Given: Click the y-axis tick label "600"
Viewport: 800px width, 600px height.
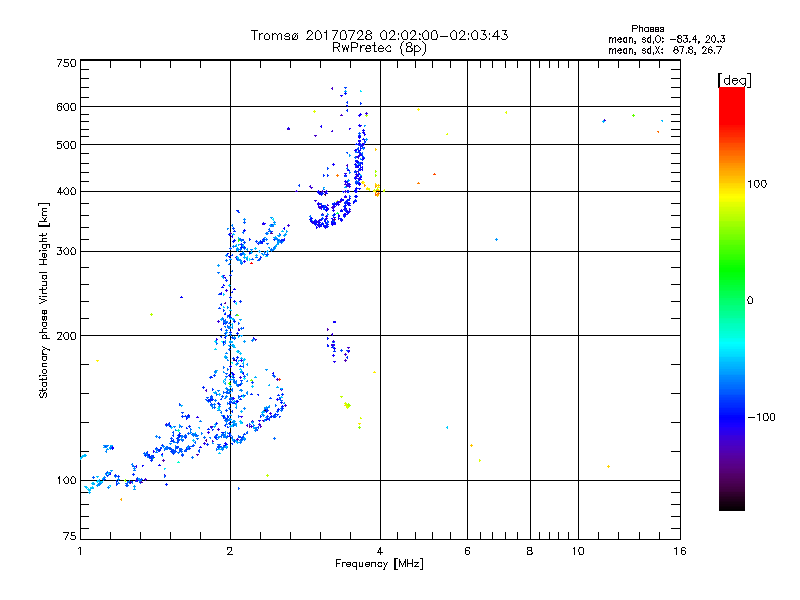Looking at the screenshot, I should 66,107.
